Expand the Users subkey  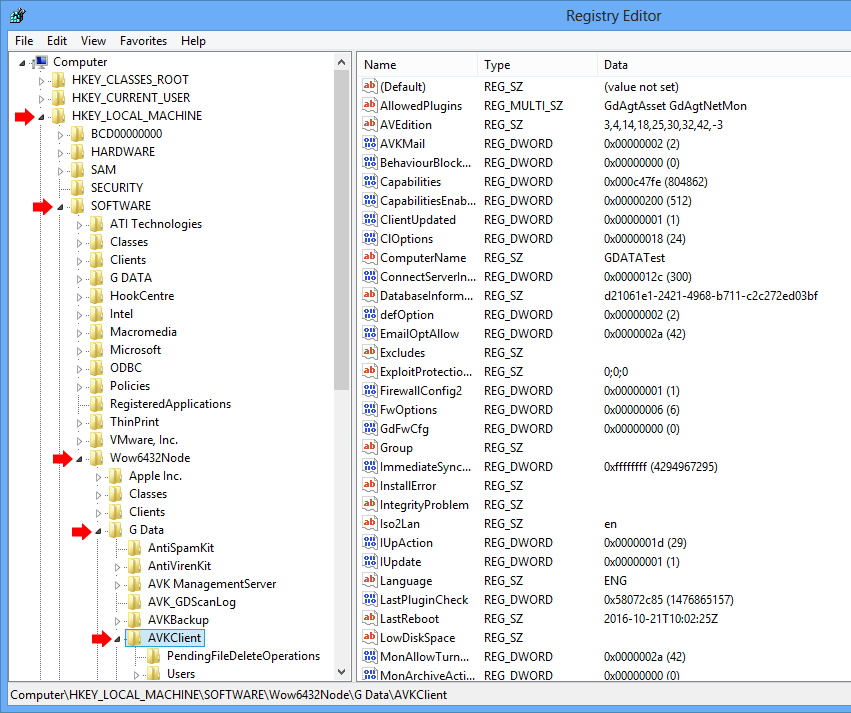point(136,675)
